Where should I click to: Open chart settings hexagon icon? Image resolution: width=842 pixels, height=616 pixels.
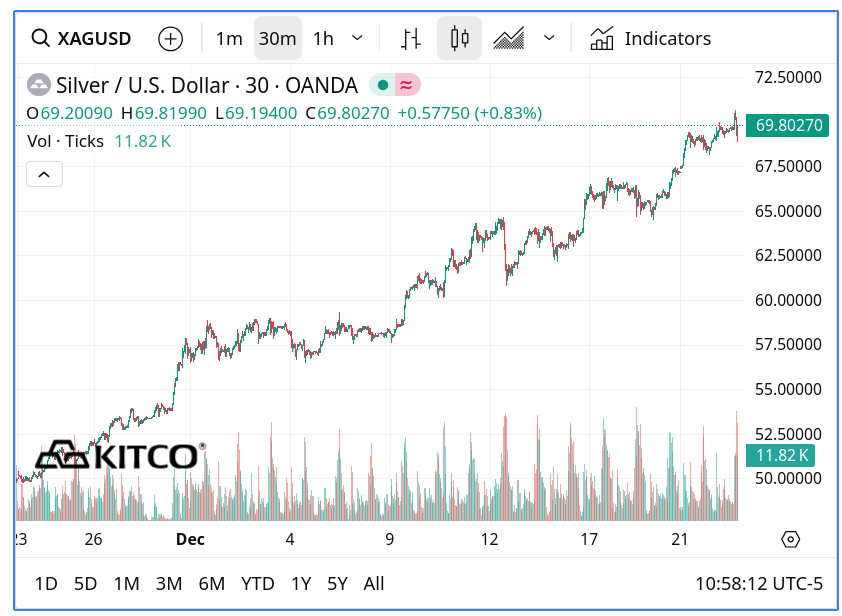(790, 539)
